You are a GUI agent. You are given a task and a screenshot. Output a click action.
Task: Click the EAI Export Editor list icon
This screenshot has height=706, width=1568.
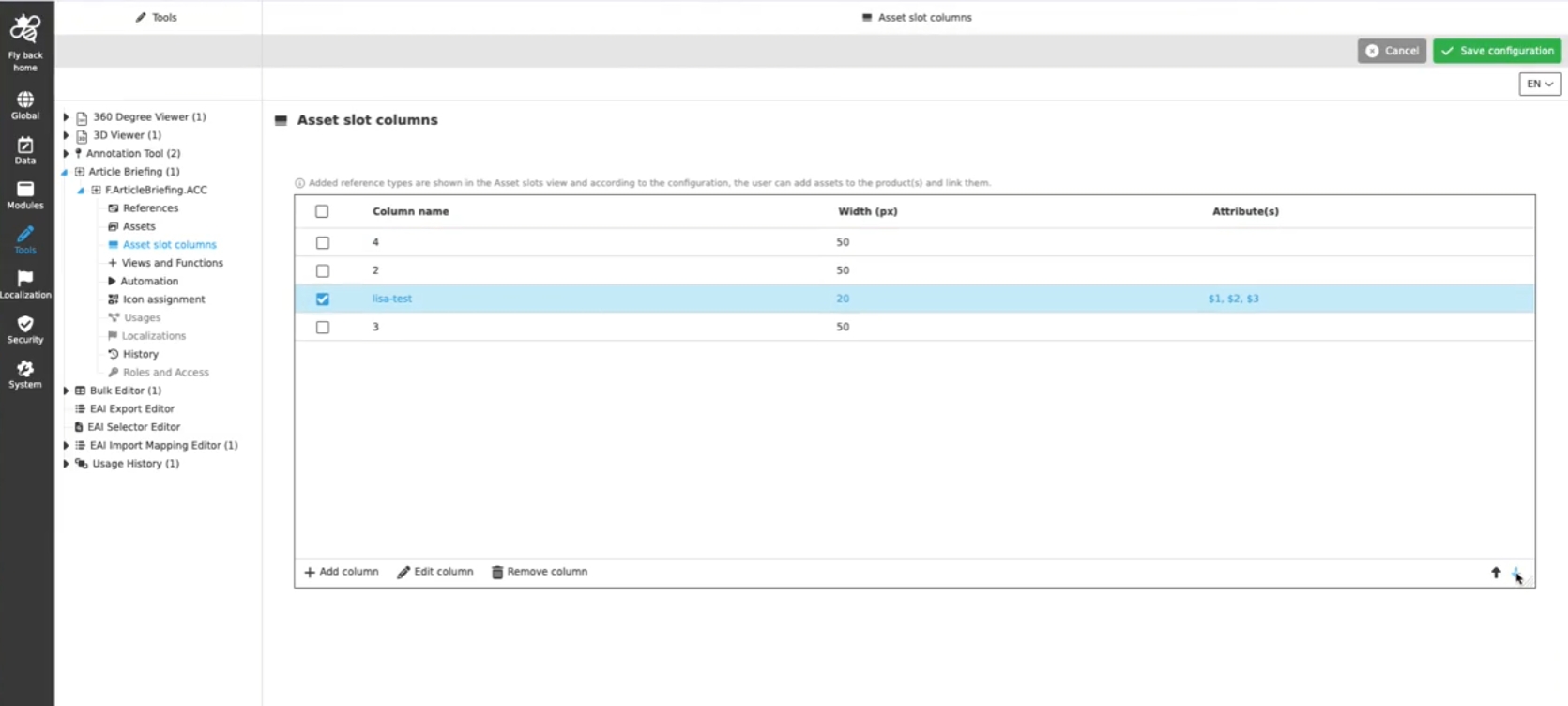click(80, 408)
